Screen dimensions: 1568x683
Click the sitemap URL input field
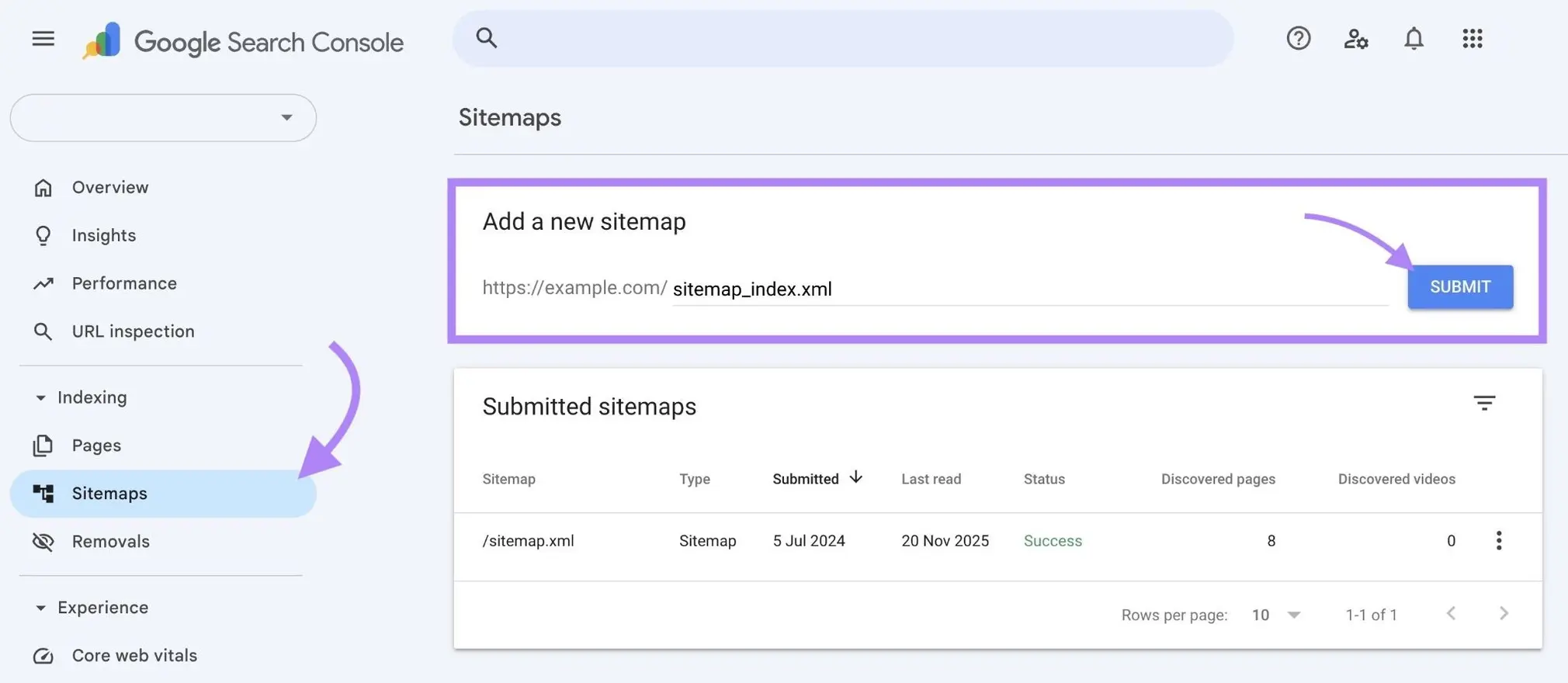1029,289
